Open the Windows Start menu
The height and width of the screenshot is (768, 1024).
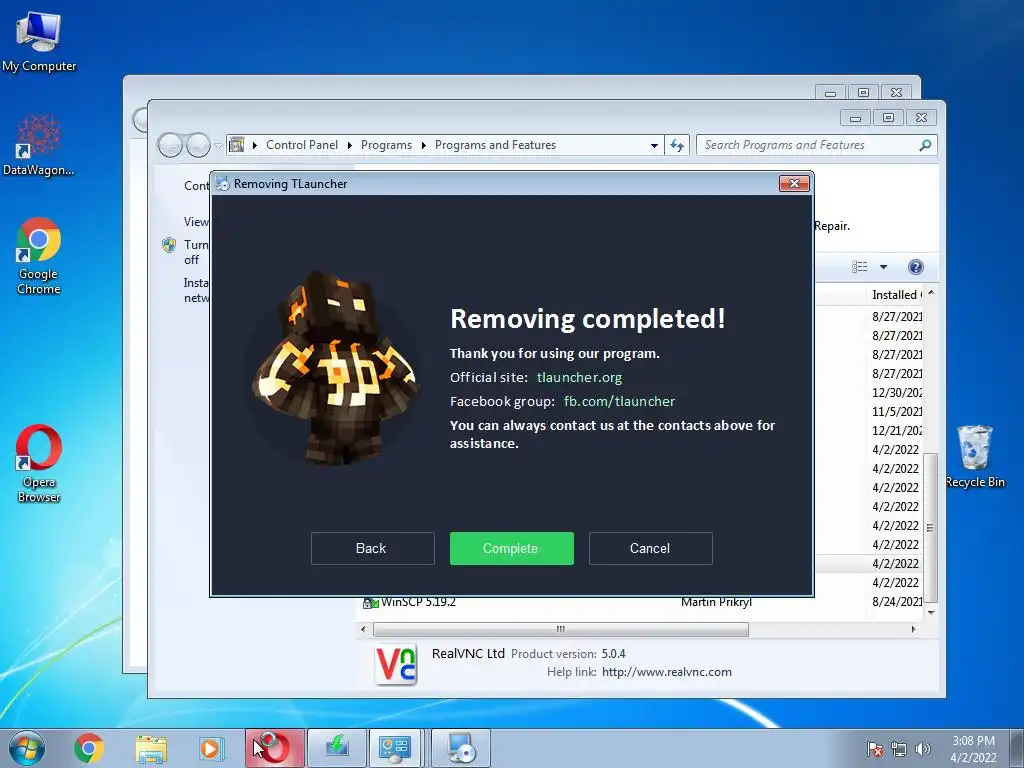[x=27, y=748]
